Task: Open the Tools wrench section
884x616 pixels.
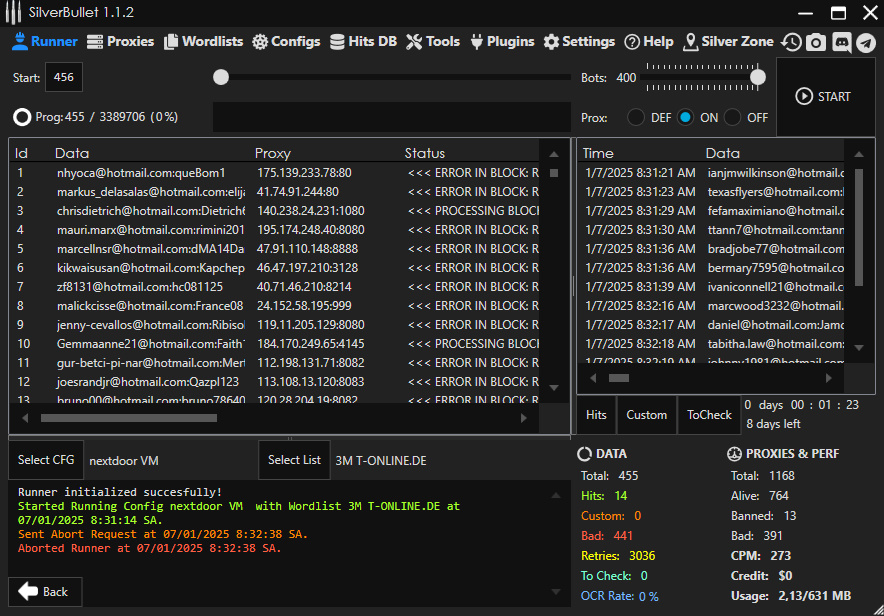Action: (x=433, y=42)
